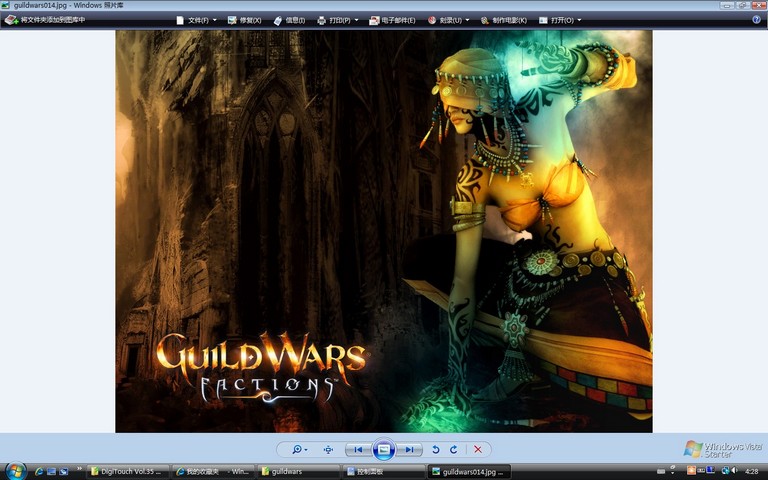
Task: Switch to 我的收藏夹 taskbar window
Action: tap(215, 471)
